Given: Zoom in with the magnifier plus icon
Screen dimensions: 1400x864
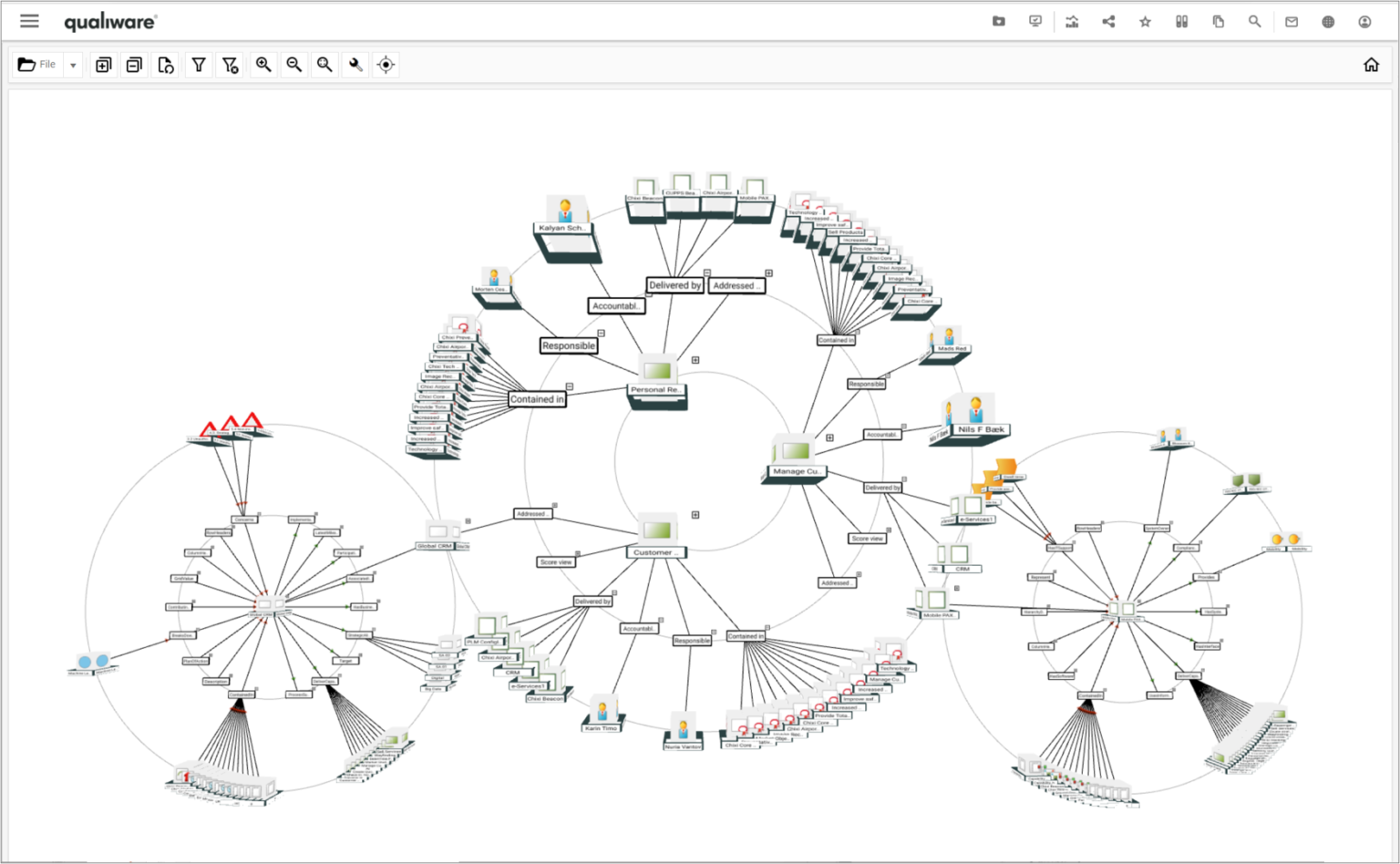Looking at the screenshot, I should point(263,65).
